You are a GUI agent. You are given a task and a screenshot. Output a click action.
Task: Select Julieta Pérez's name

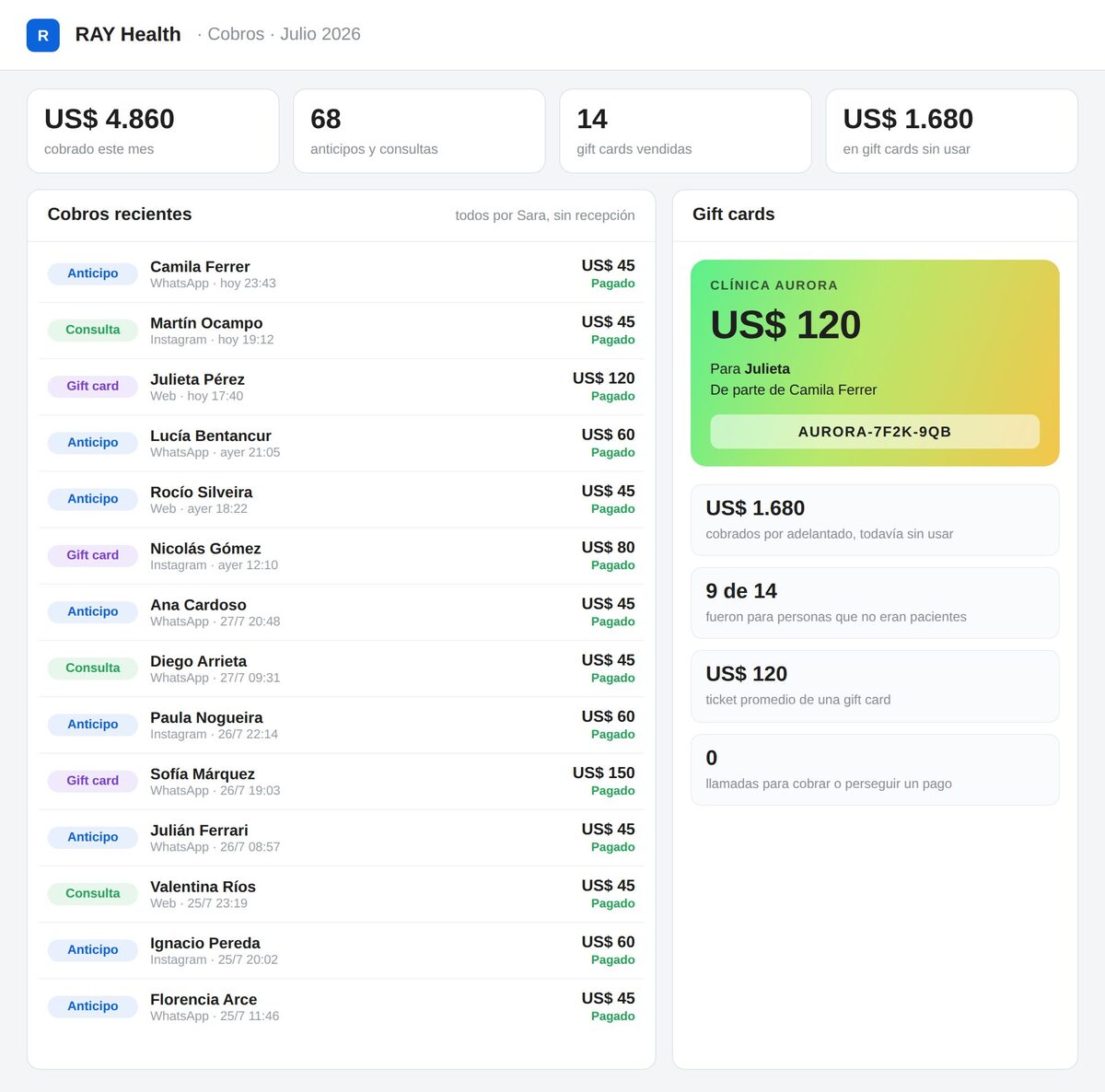coord(197,379)
